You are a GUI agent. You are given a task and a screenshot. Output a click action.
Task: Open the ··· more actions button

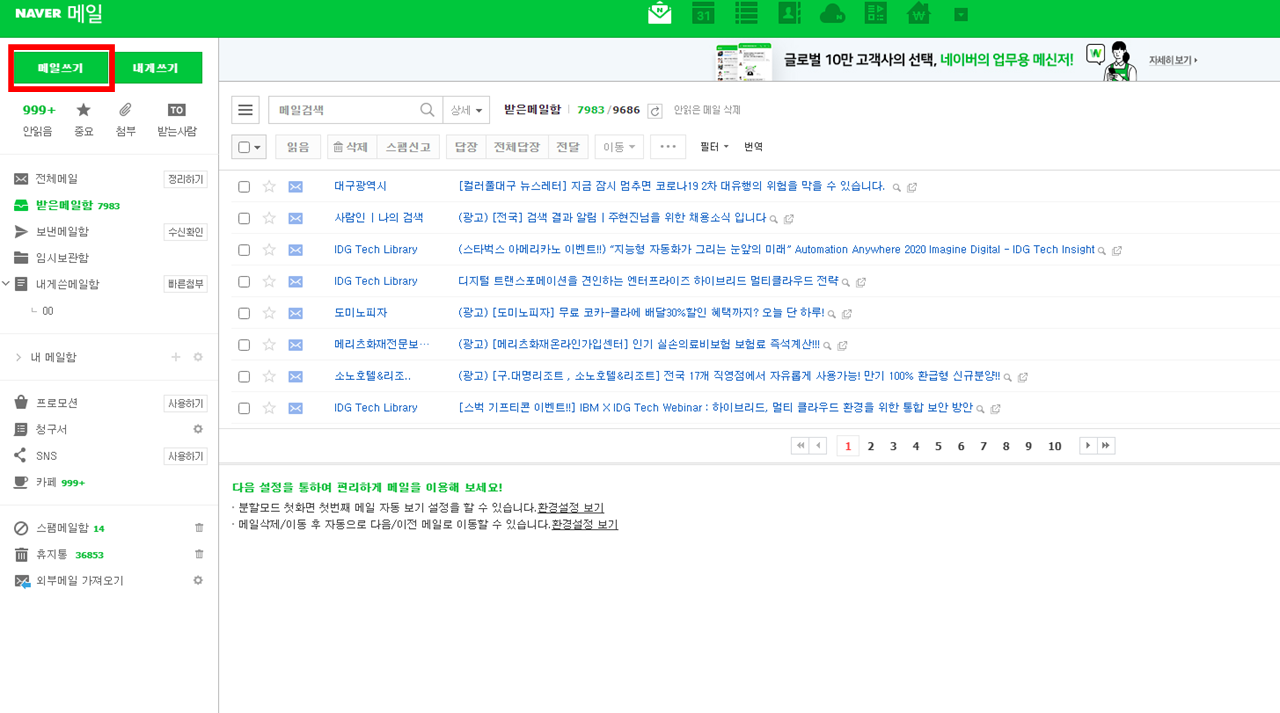668,147
